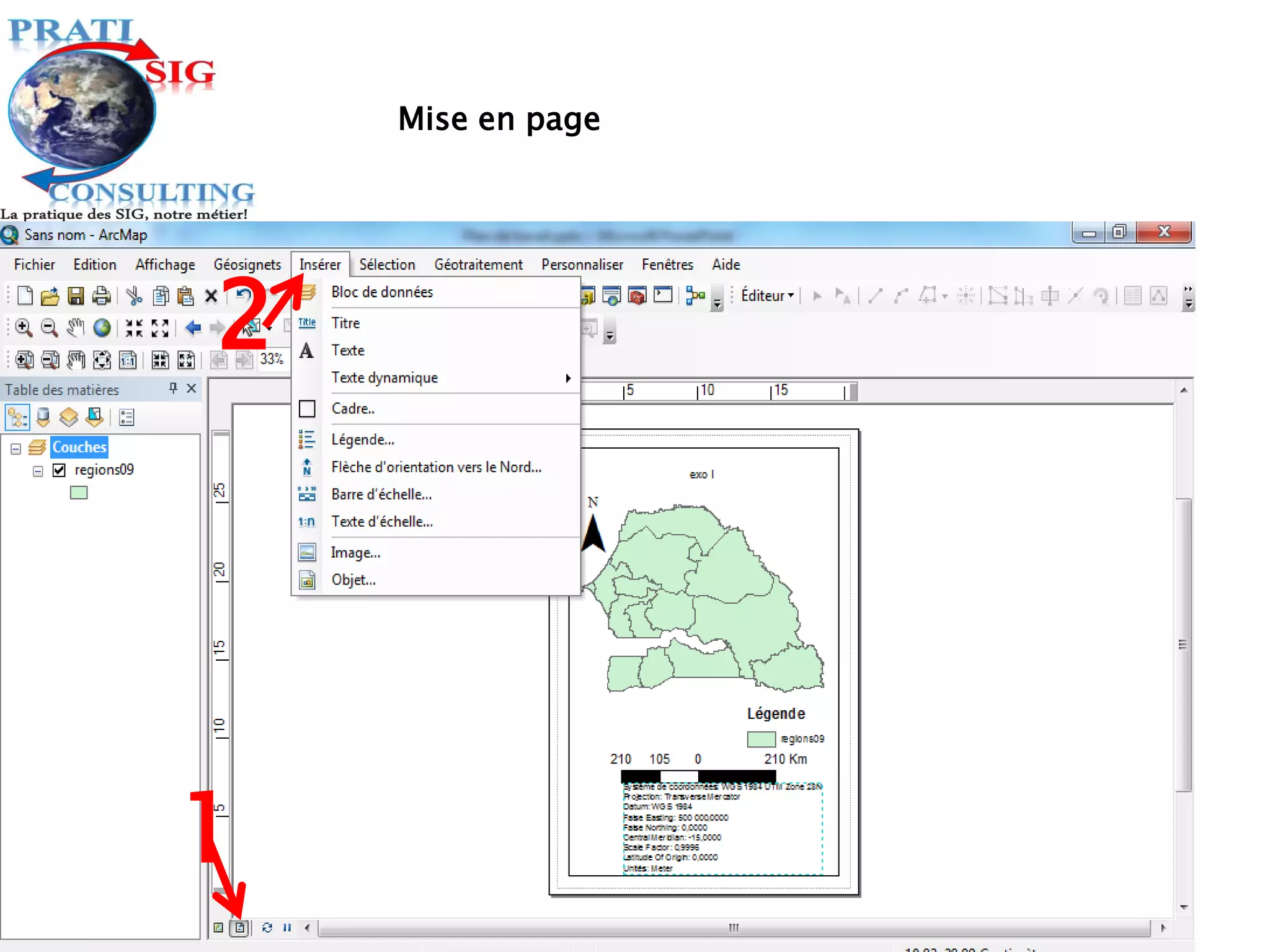
Task: Click the Zoom to 100% layout icon
Action: pyautogui.click(x=128, y=360)
